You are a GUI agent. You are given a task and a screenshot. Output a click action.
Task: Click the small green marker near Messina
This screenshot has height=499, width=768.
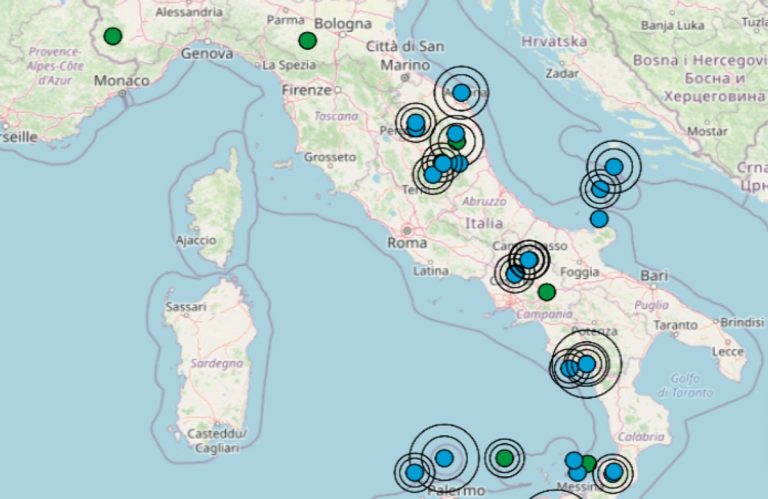pyautogui.click(x=589, y=463)
